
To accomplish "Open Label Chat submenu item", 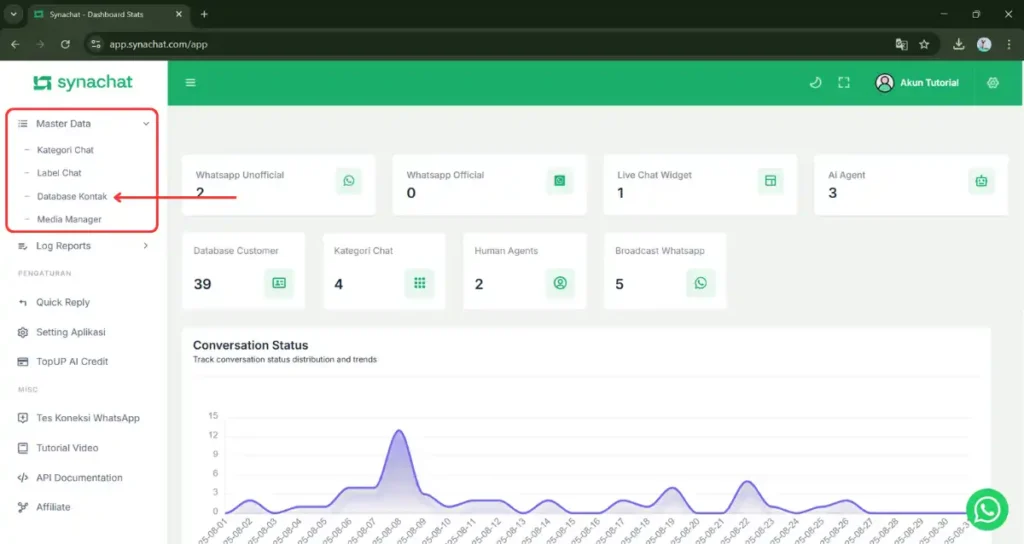I will click(59, 173).
